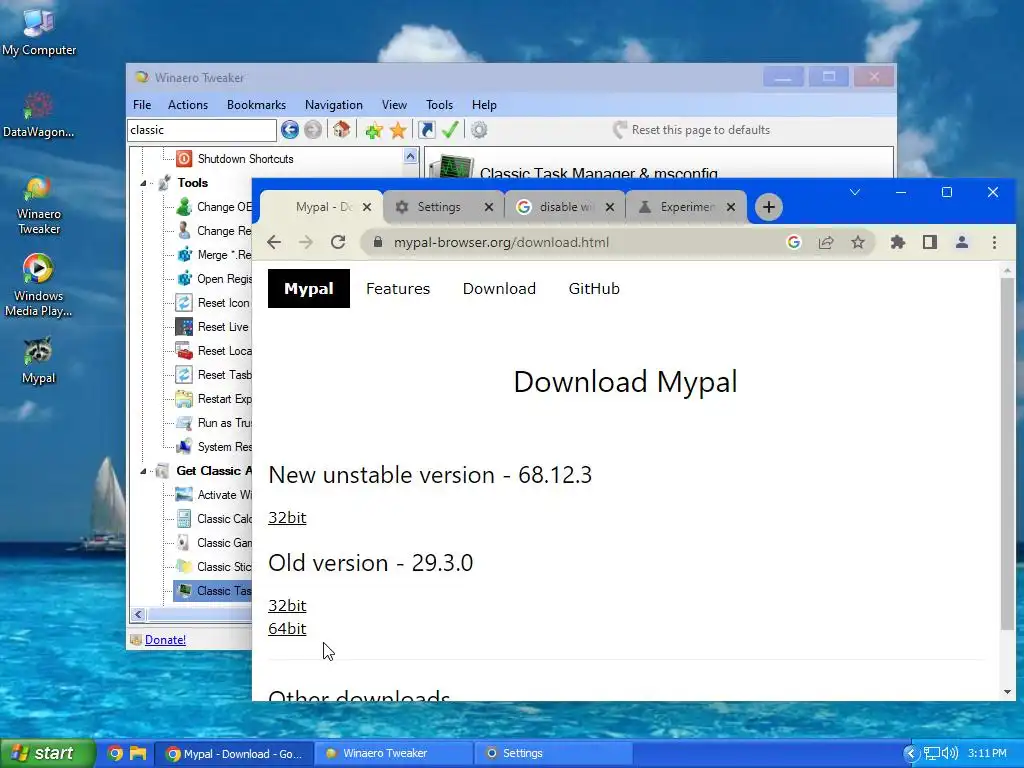
Task: Go to Winaero Tweaker home page icon
Action: (x=341, y=130)
